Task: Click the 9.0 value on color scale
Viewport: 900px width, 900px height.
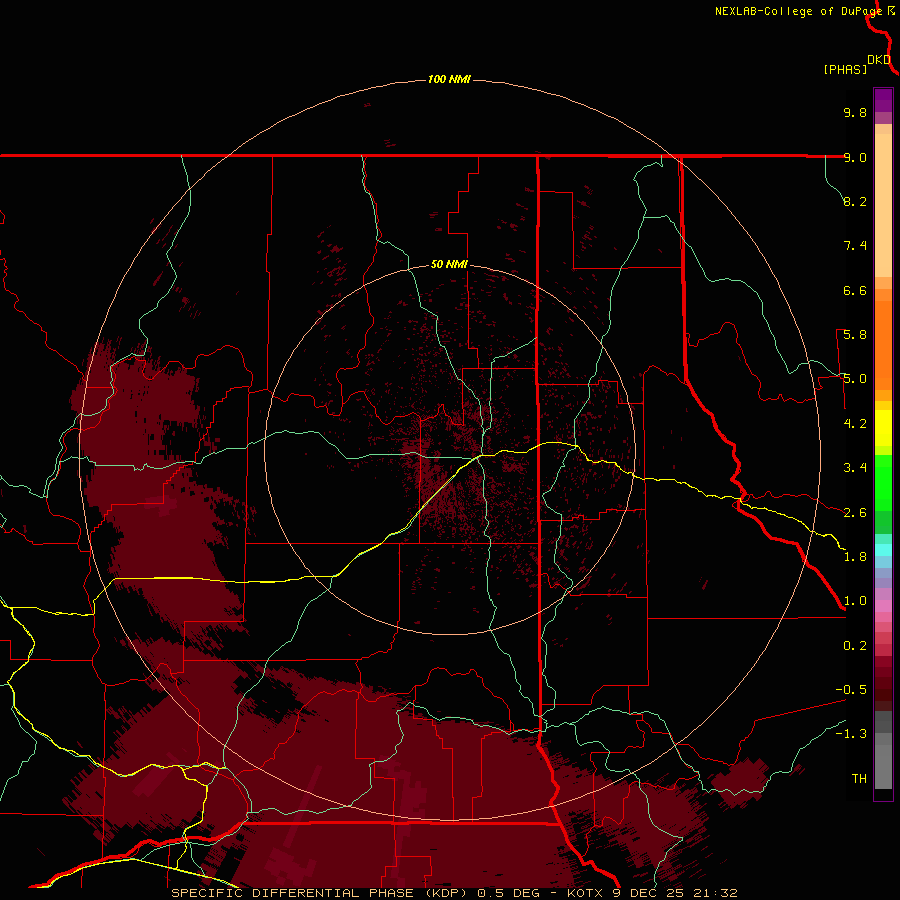Action: pyautogui.click(x=855, y=157)
